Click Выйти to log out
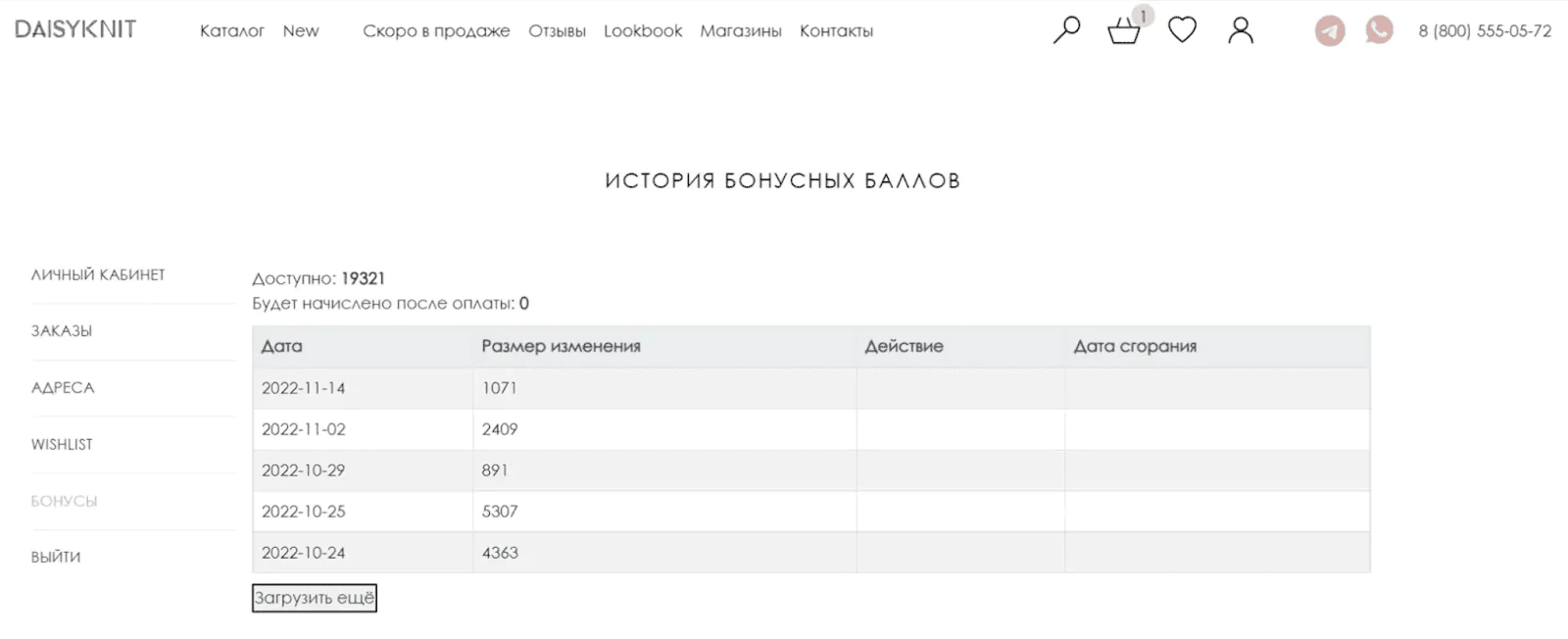 [x=56, y=557]
